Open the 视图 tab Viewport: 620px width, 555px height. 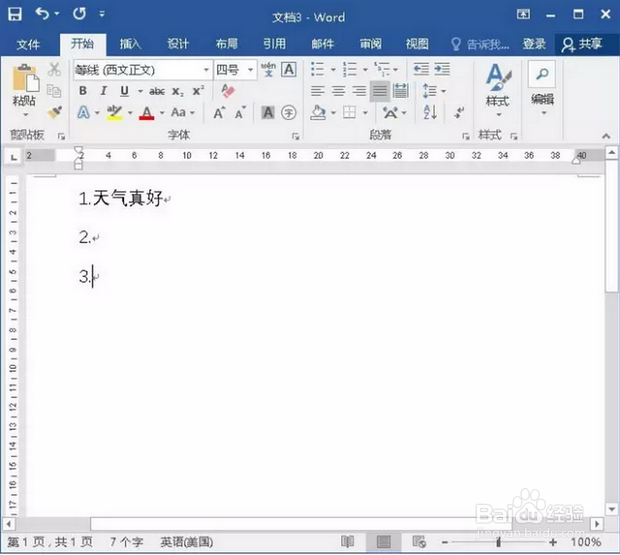[x=417, y=44]
